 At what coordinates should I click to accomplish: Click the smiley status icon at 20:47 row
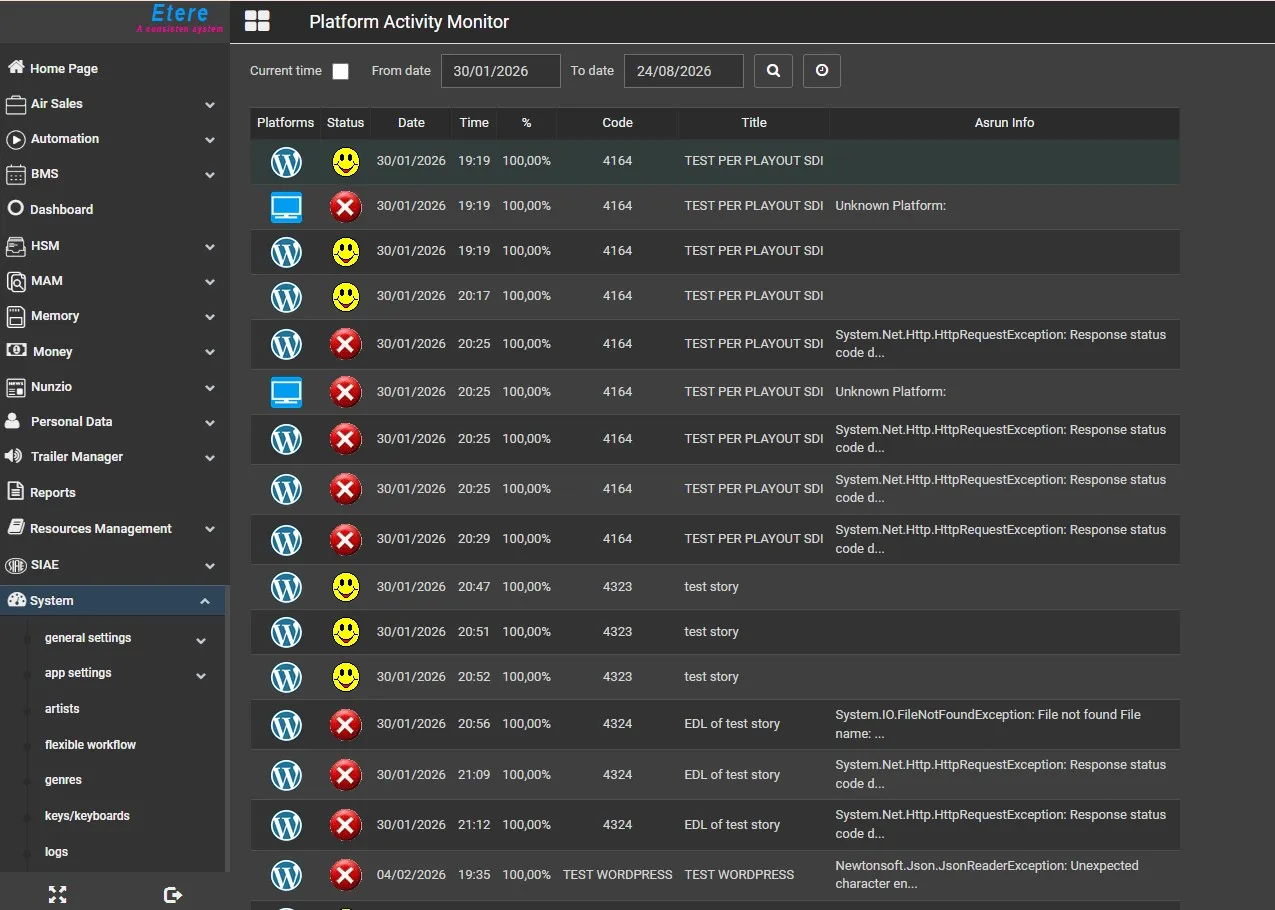346,587
